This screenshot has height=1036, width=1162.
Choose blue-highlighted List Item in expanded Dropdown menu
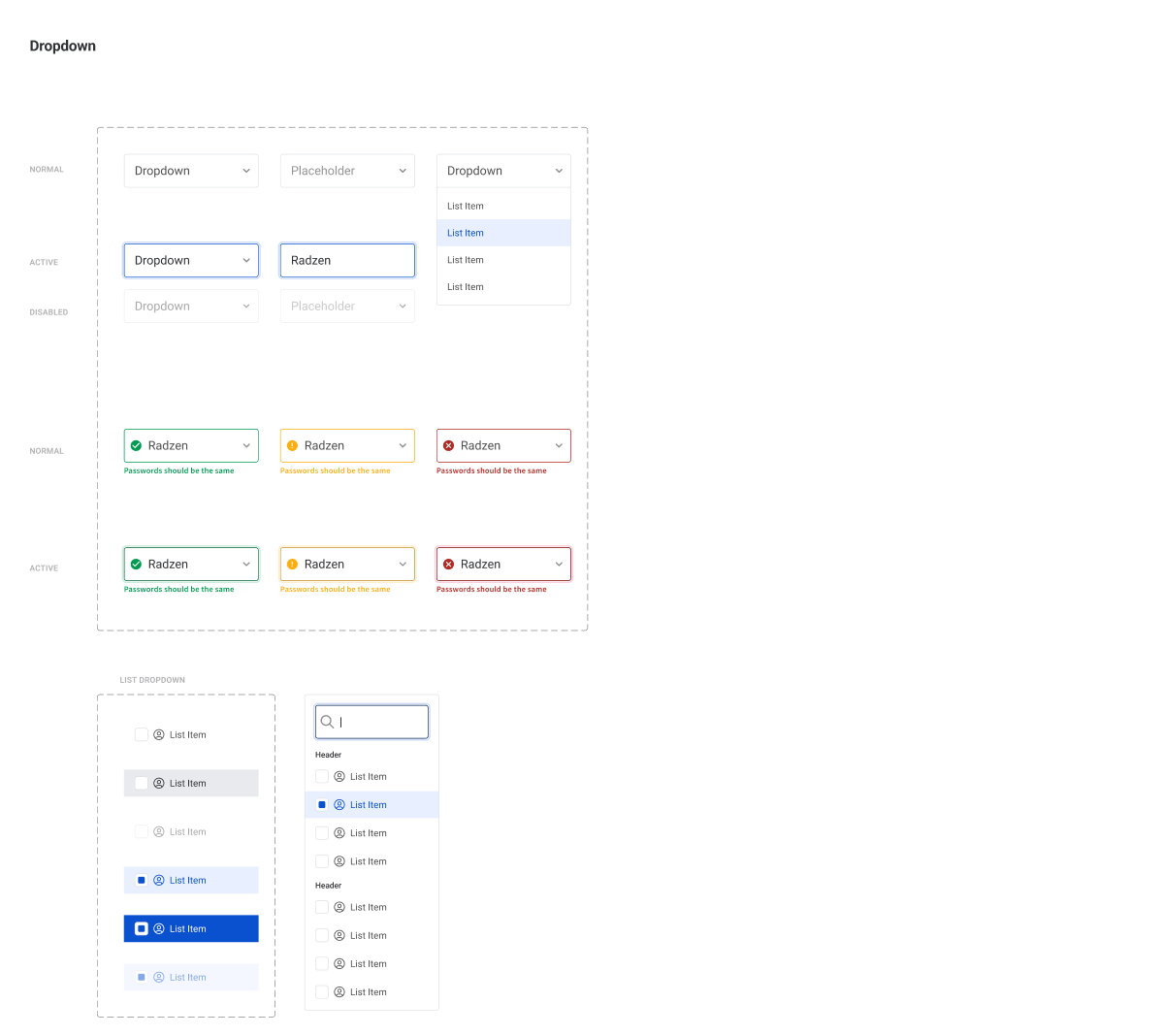504,233
